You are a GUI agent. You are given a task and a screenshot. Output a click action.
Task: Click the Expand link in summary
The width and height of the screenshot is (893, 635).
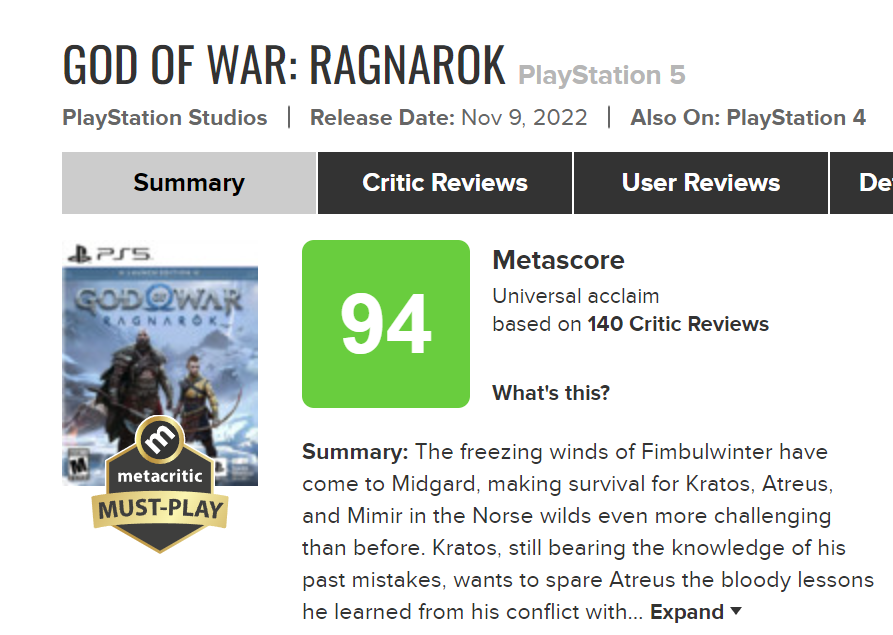pos(686,611)
